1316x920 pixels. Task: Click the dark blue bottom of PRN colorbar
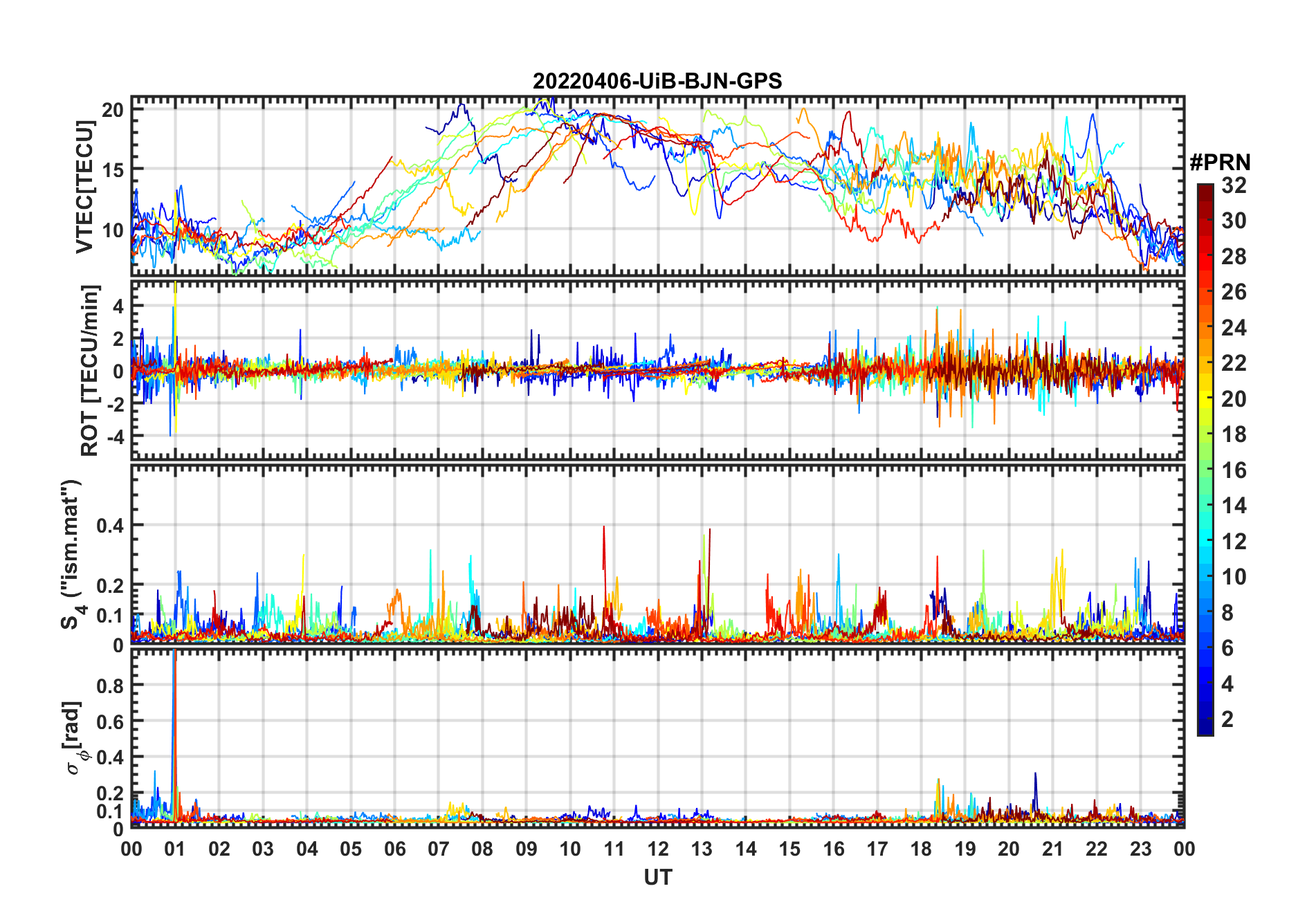[x=1205, y=727]
